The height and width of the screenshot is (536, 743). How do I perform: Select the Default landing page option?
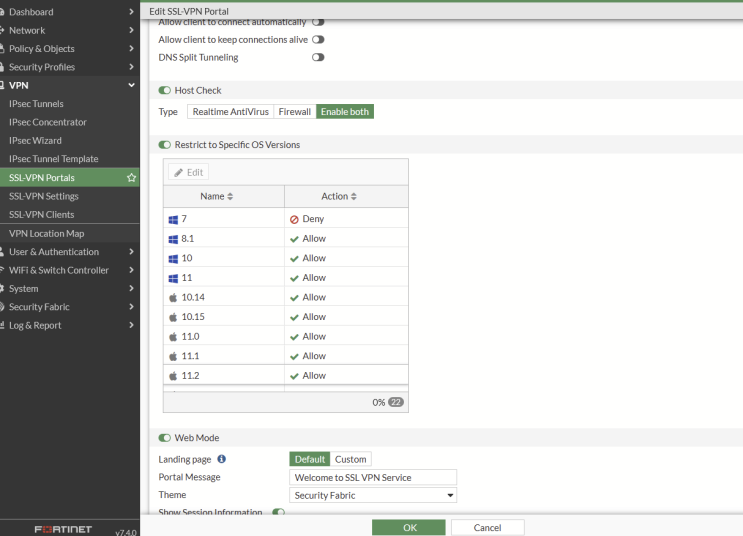pos(309,459)
